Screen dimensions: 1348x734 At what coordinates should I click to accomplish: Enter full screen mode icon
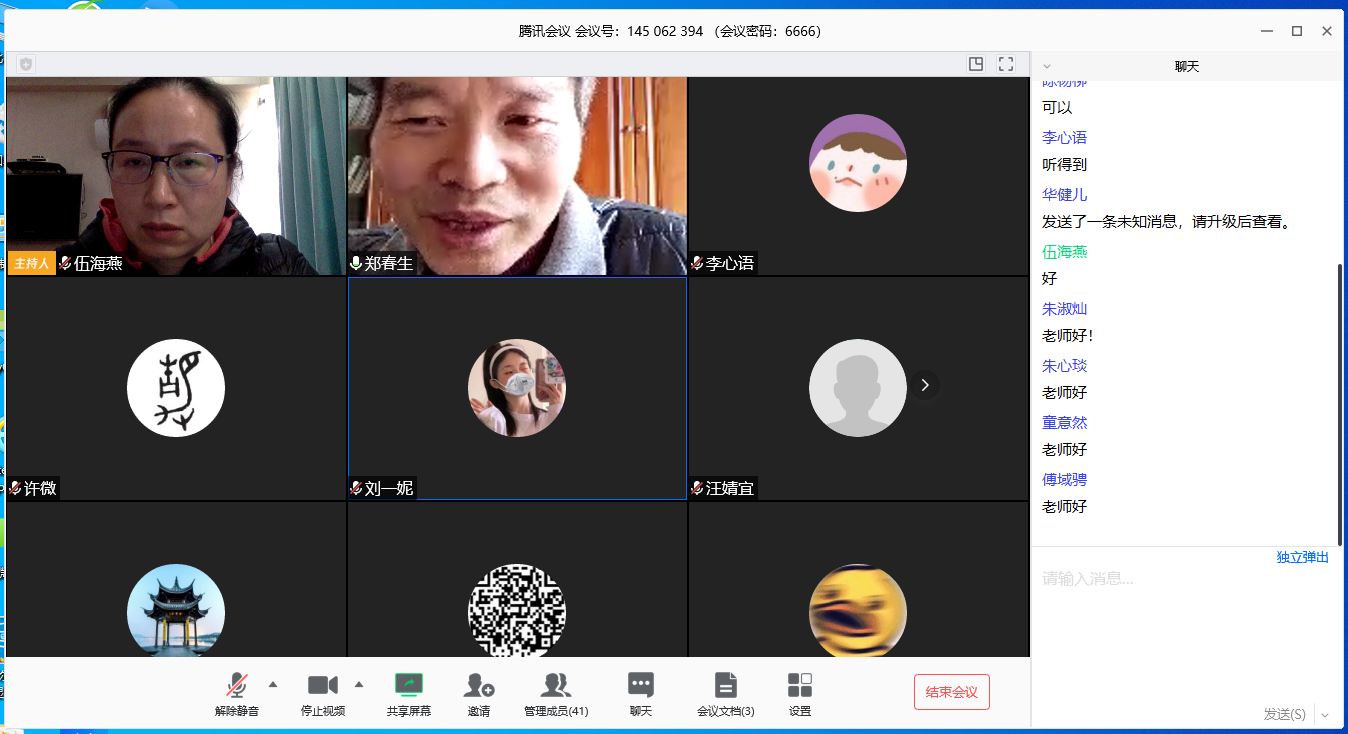pos(1006,64)
